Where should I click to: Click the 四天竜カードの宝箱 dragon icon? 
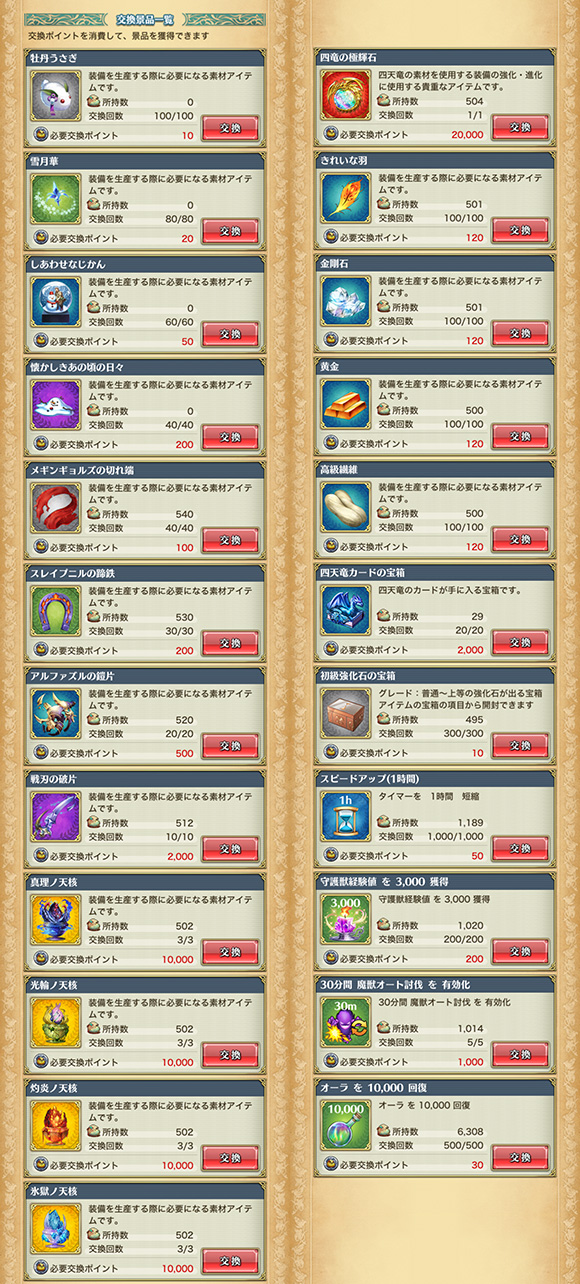coord(346,612)
